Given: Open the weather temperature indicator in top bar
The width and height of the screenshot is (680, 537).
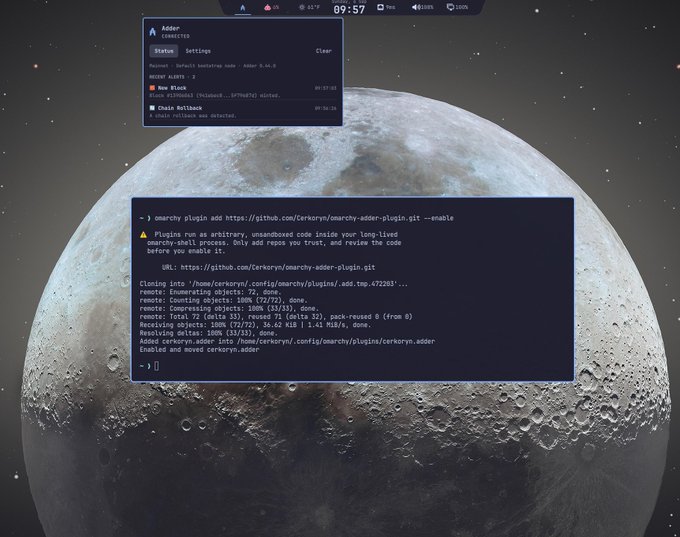Looking at the screenshot, I should click(310, 7).
